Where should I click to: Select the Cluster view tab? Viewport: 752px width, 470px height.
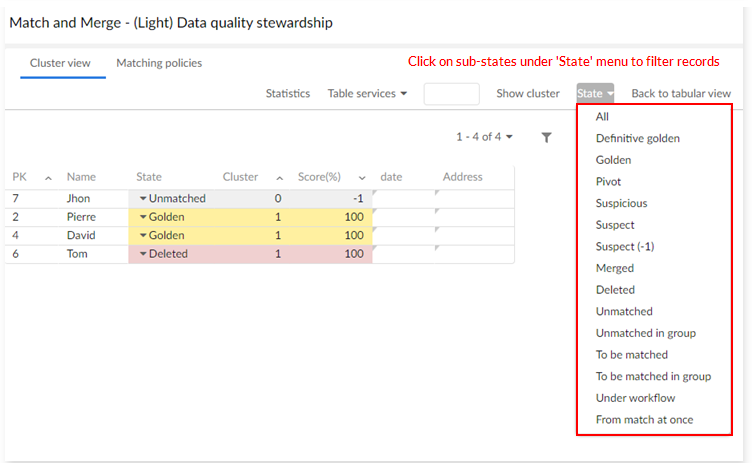coord(60,63)
